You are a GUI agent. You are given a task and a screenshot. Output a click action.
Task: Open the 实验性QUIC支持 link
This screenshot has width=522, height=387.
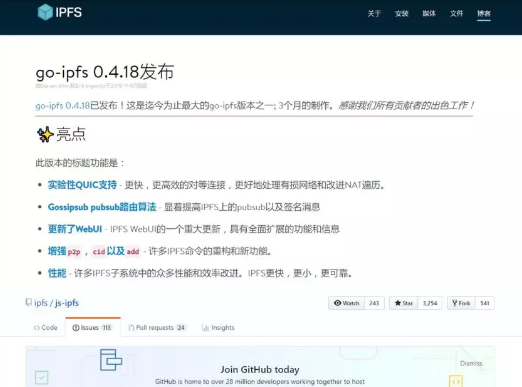click(82, 185)
